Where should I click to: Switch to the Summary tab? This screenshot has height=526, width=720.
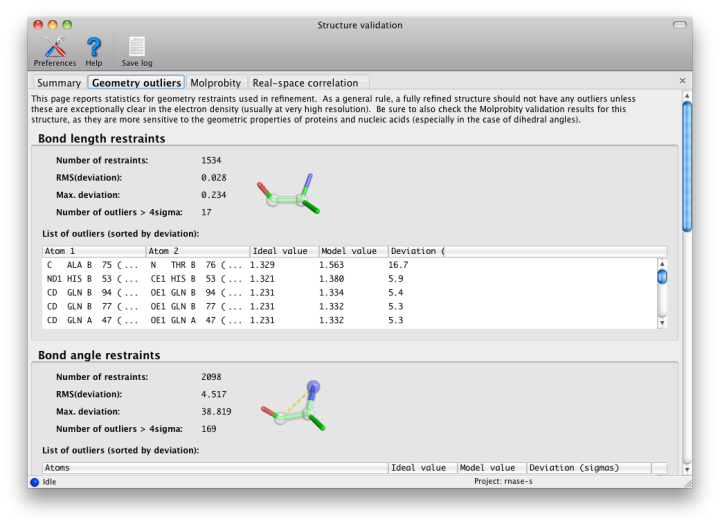(x=58, y=83)
